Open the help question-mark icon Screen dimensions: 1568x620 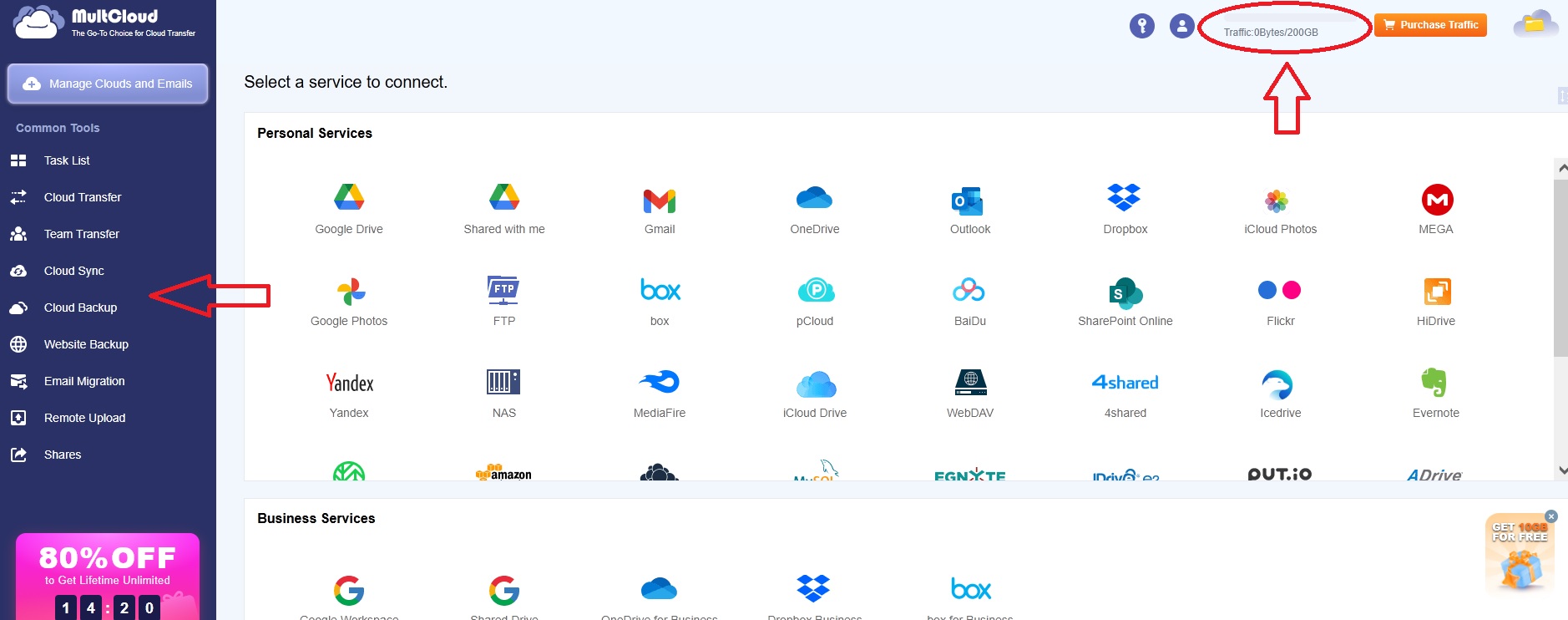[1142, 26]
